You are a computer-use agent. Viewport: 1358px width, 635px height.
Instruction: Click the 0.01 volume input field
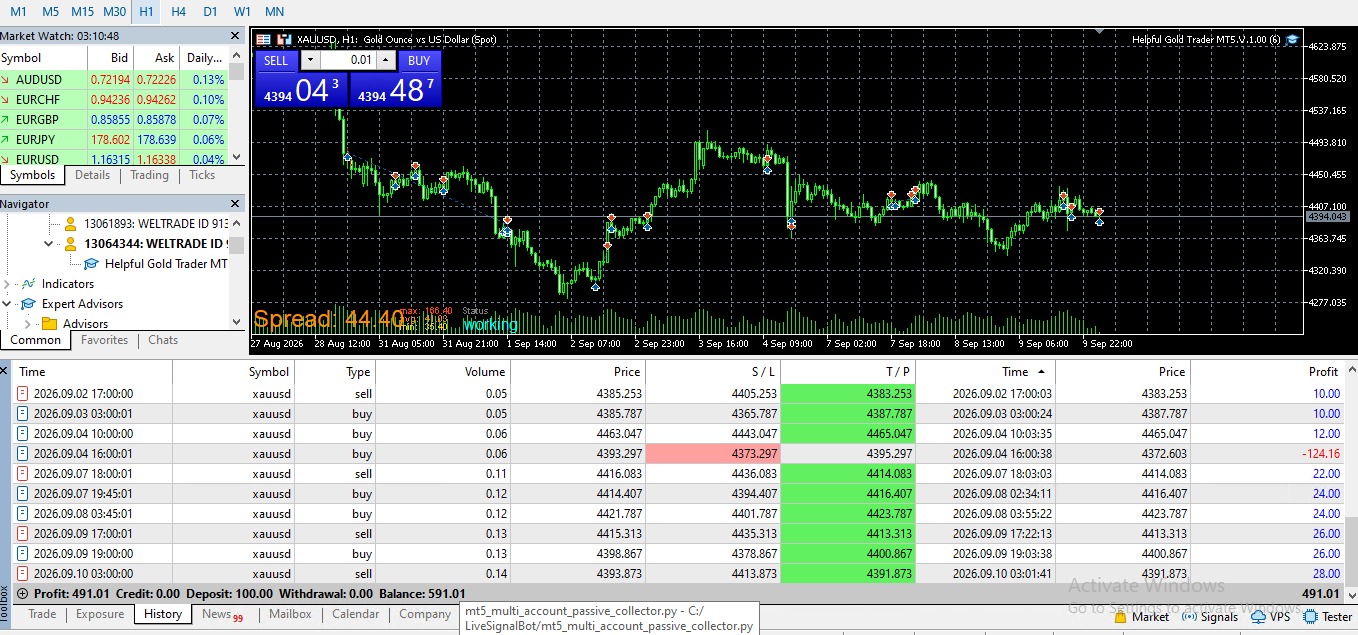(348, 60)
